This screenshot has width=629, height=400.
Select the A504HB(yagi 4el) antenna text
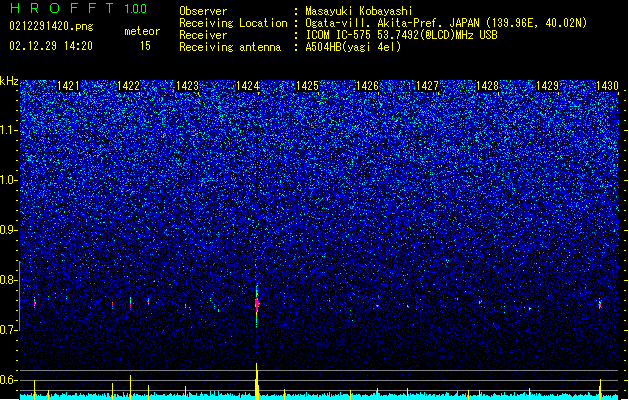tap(353, 47)
